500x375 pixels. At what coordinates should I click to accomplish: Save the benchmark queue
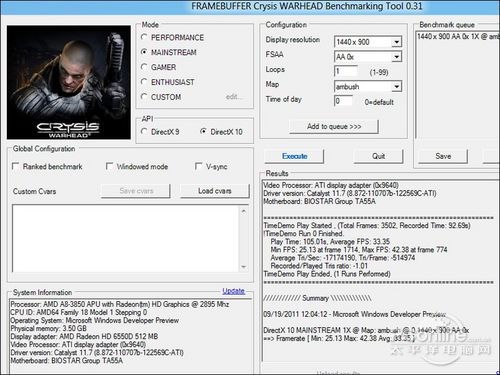[443, 156]
